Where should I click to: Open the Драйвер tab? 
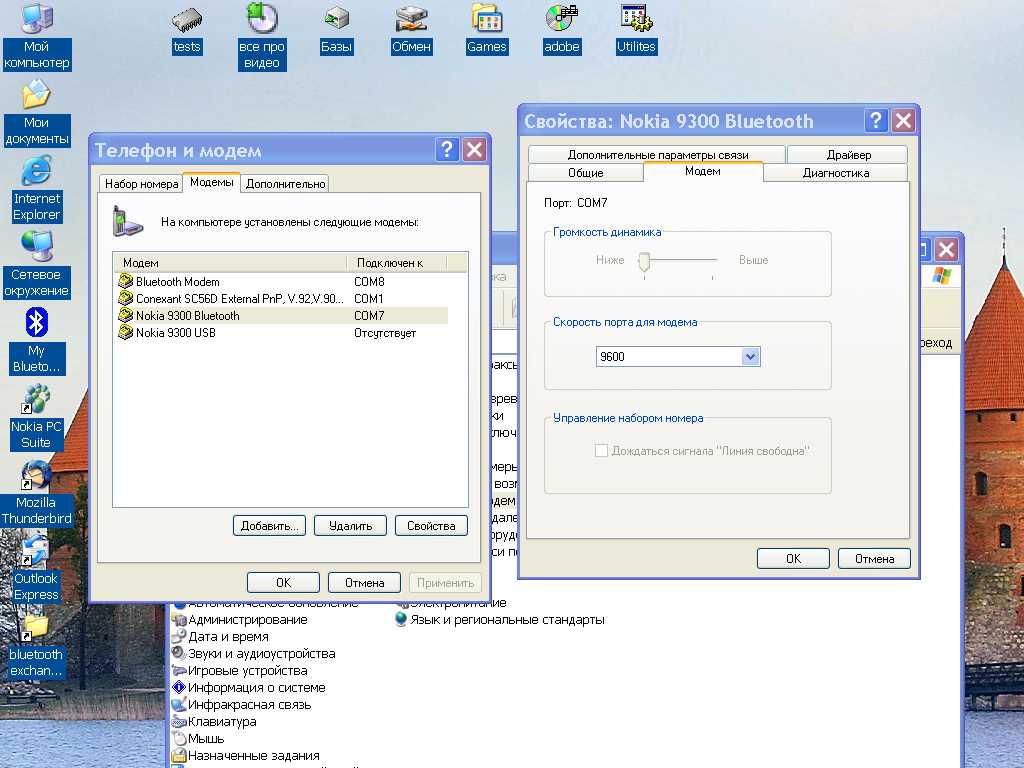click(x=848, y=155)
